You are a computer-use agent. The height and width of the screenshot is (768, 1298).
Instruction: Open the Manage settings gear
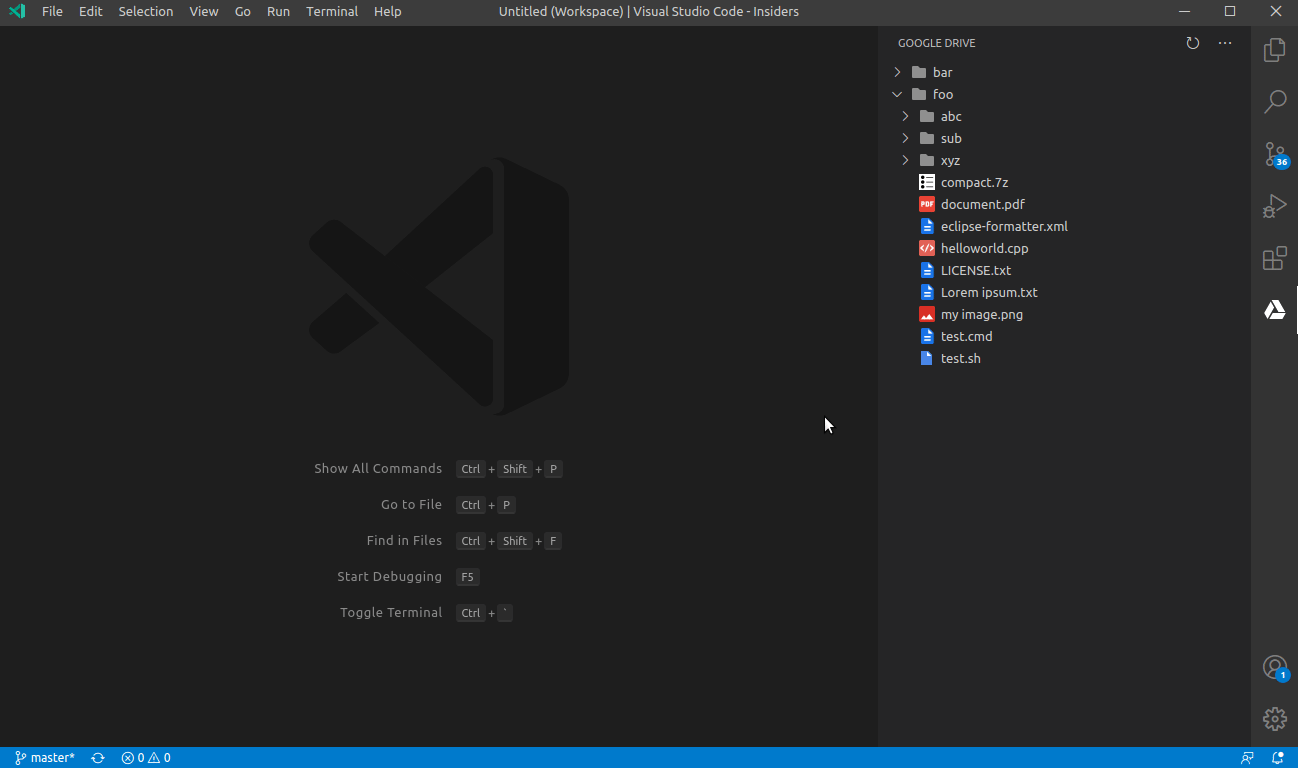click(1274, 718)
